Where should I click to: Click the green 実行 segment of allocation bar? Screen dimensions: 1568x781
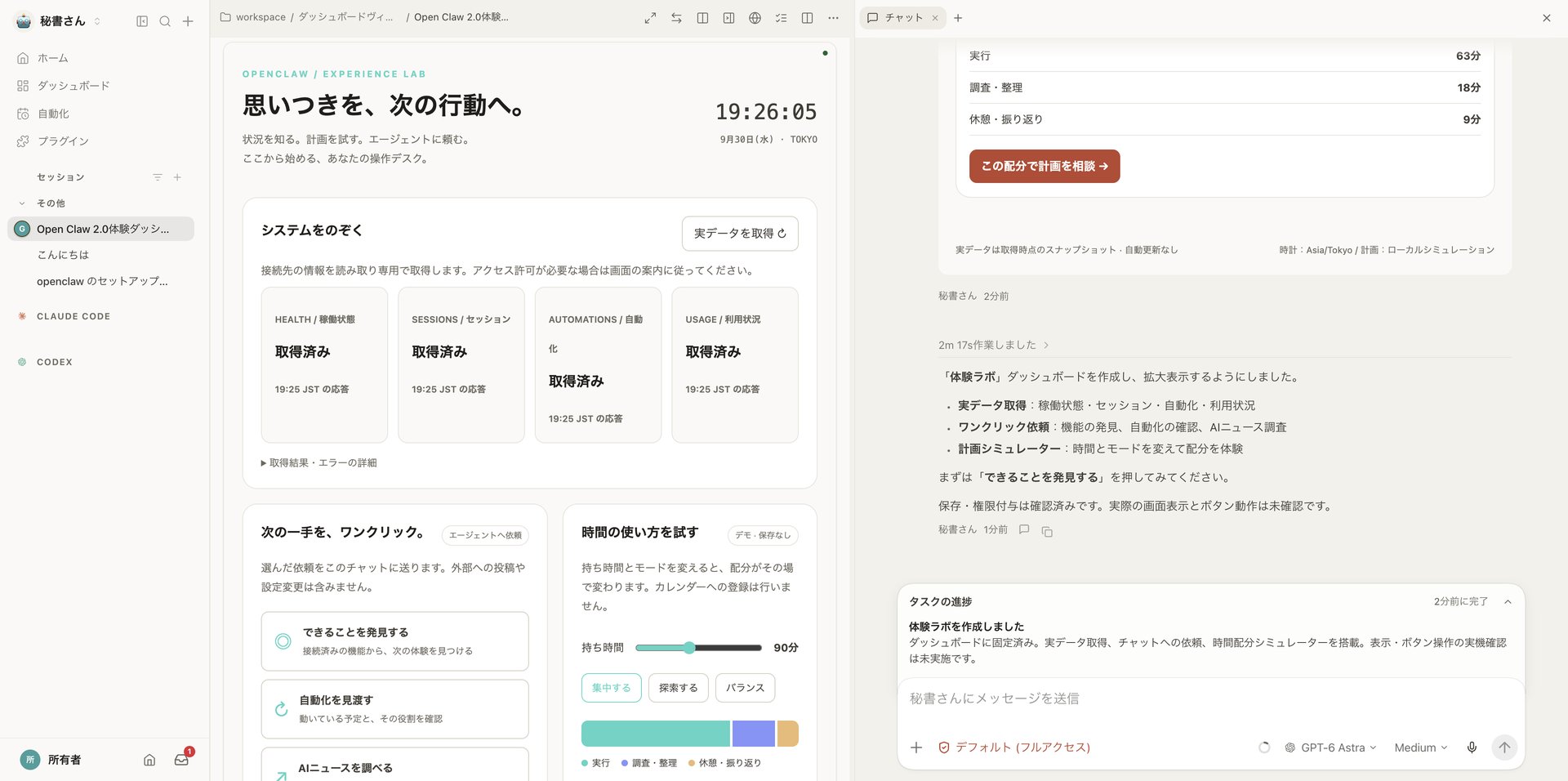point(656,734)
